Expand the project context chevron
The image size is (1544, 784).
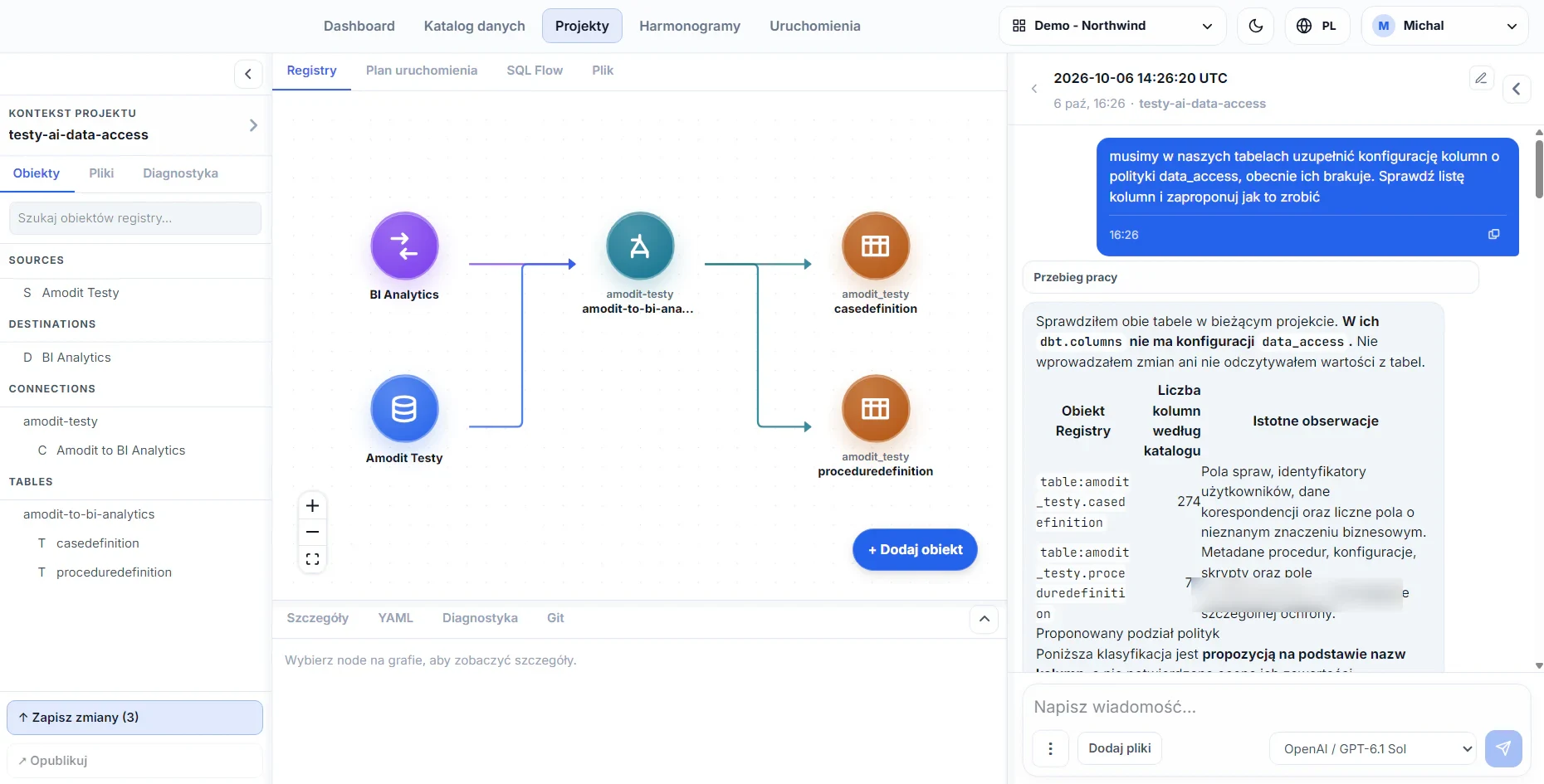tap(253, 125)
